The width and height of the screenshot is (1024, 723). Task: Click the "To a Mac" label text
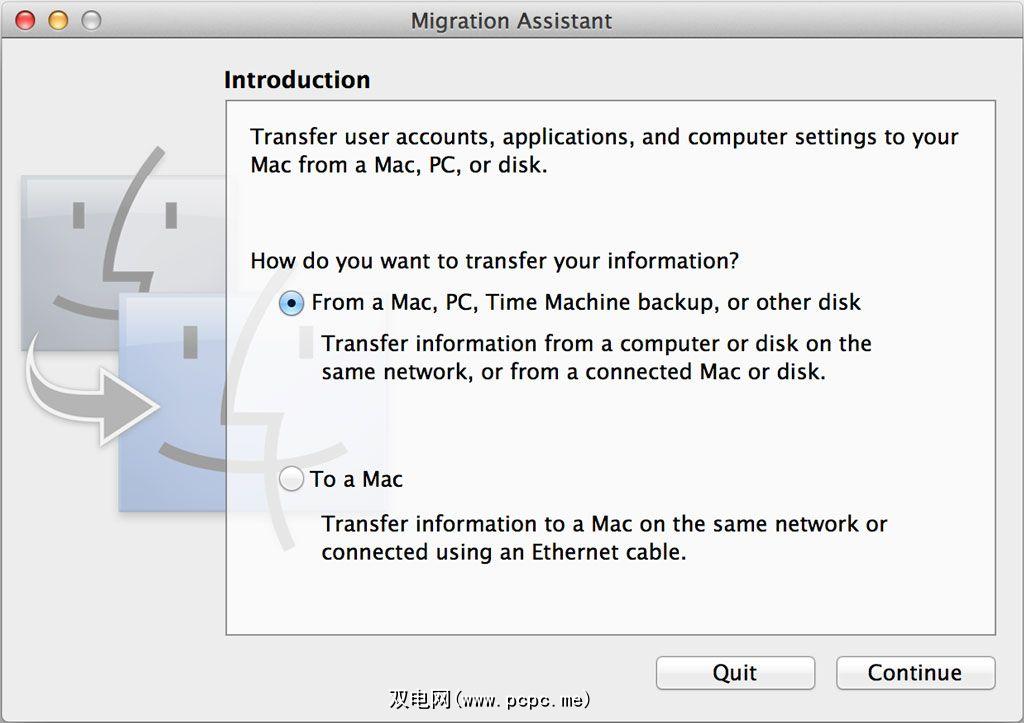point(356,480)
